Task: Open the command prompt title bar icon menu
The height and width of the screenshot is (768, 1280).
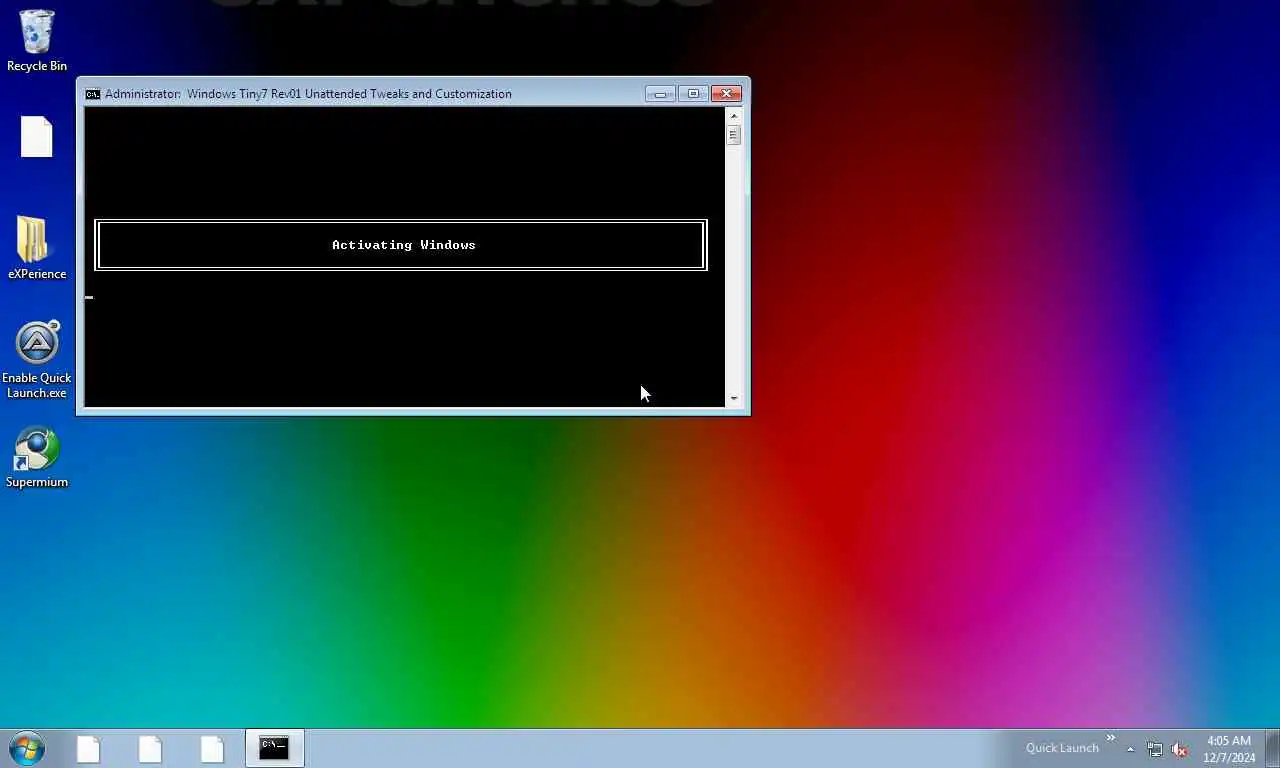Action: click(x=92, y=94)
